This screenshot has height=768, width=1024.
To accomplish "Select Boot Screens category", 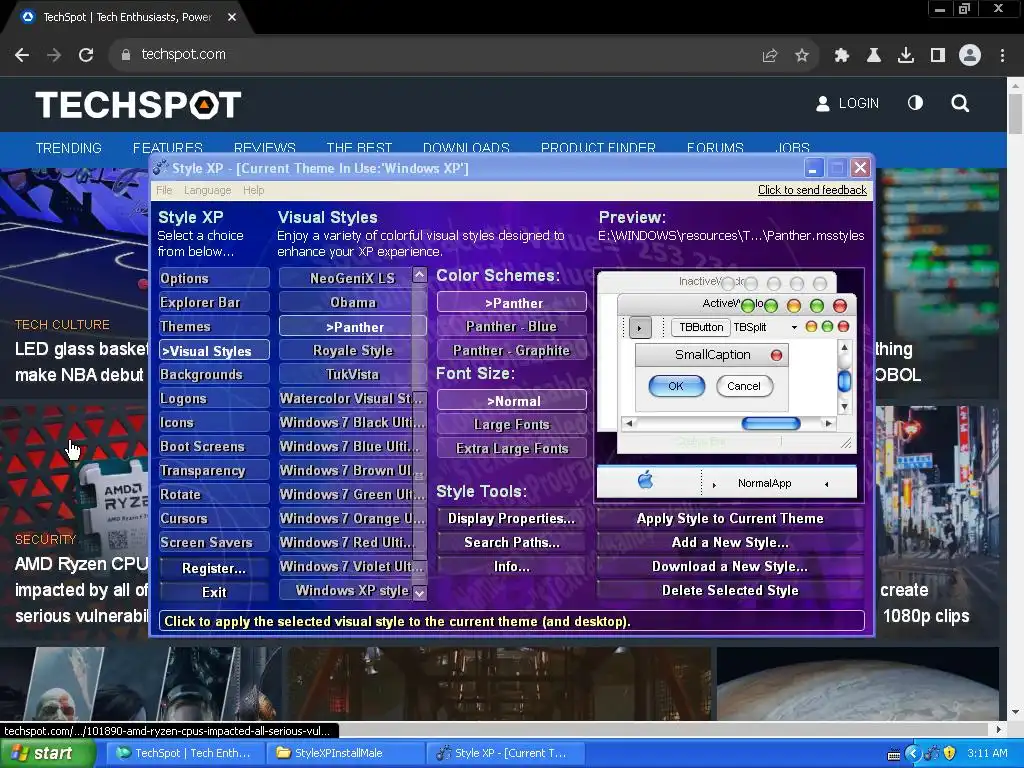I will [214, 447].
